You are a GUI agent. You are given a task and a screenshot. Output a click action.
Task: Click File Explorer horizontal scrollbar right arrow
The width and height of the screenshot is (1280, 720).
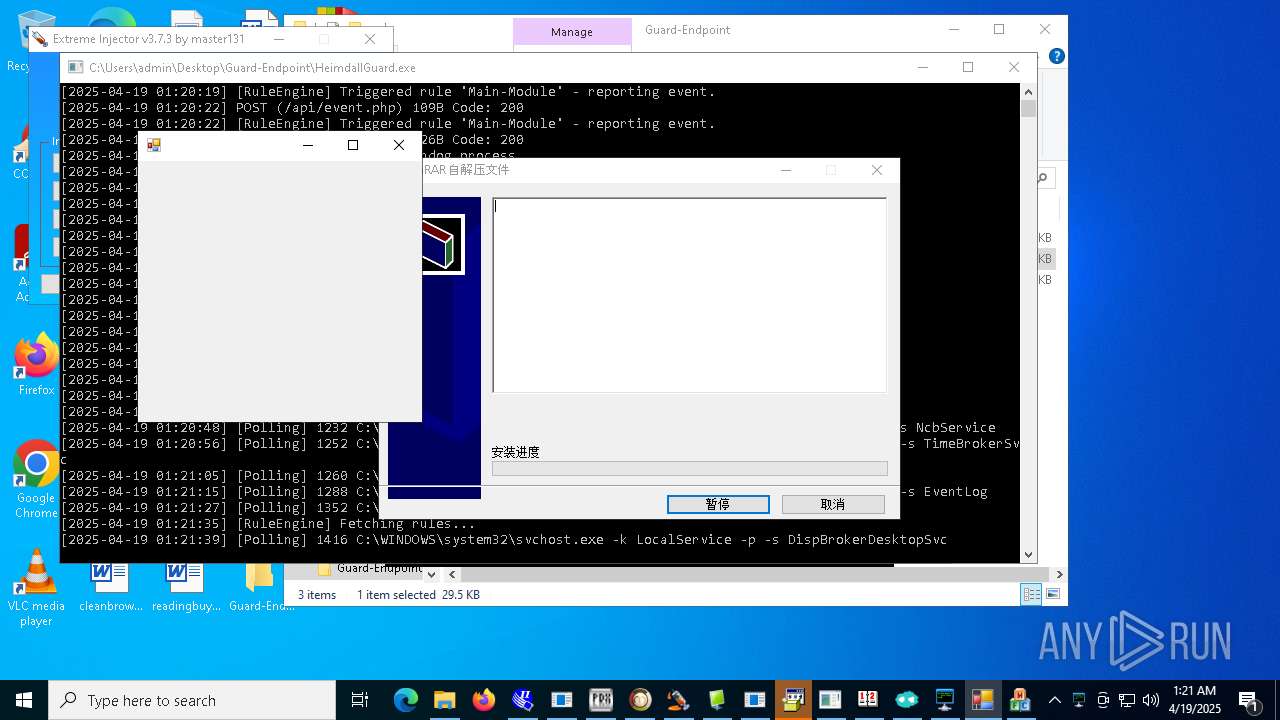tap(1059, 574)
